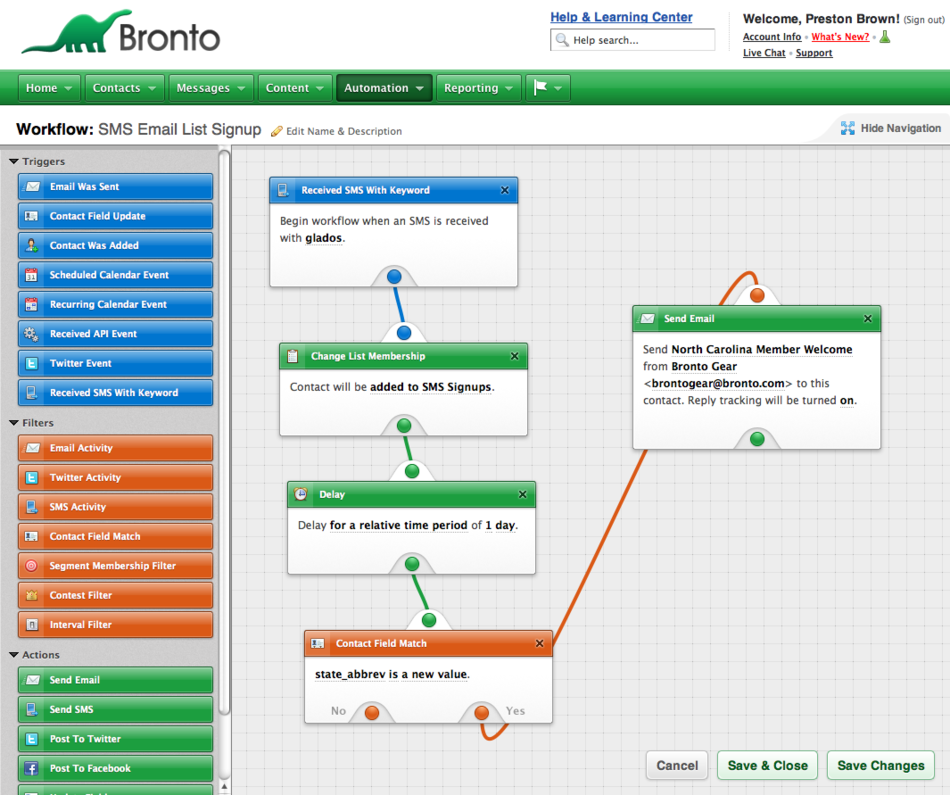
Task: Collapse the Actions section
Action: tap(14, 655)
